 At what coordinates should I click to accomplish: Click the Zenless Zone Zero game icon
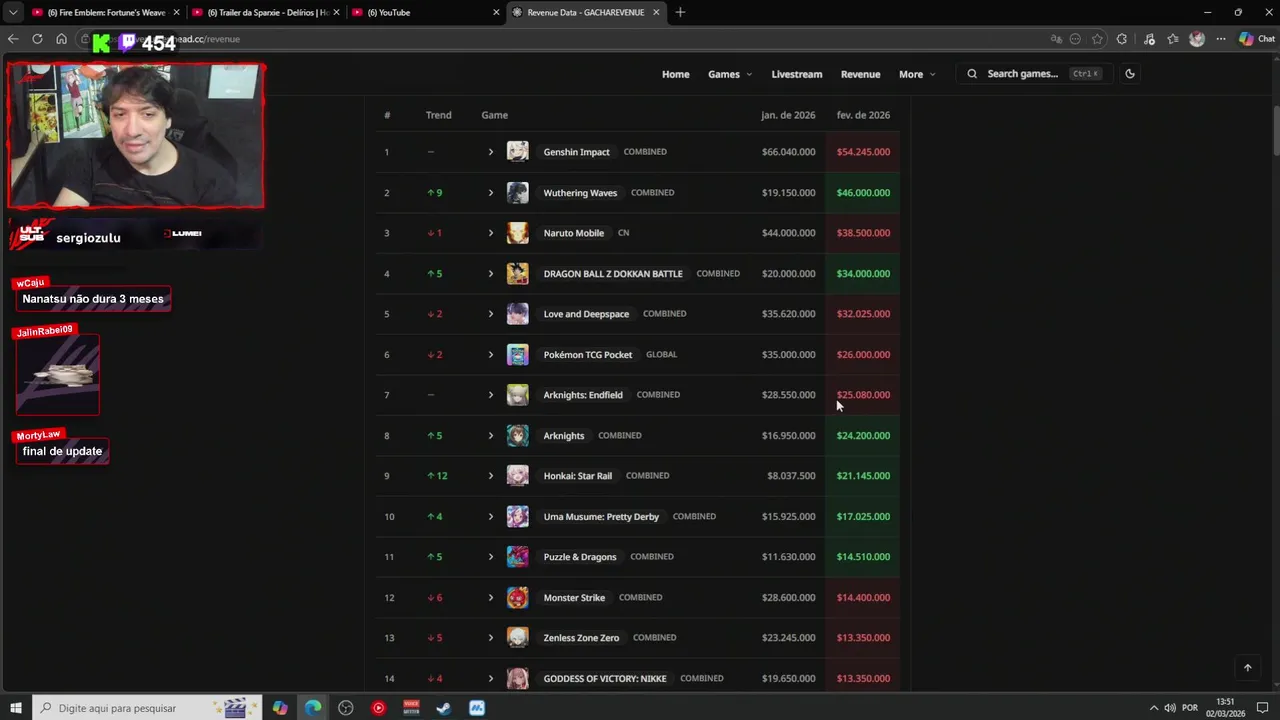(517, 638)
